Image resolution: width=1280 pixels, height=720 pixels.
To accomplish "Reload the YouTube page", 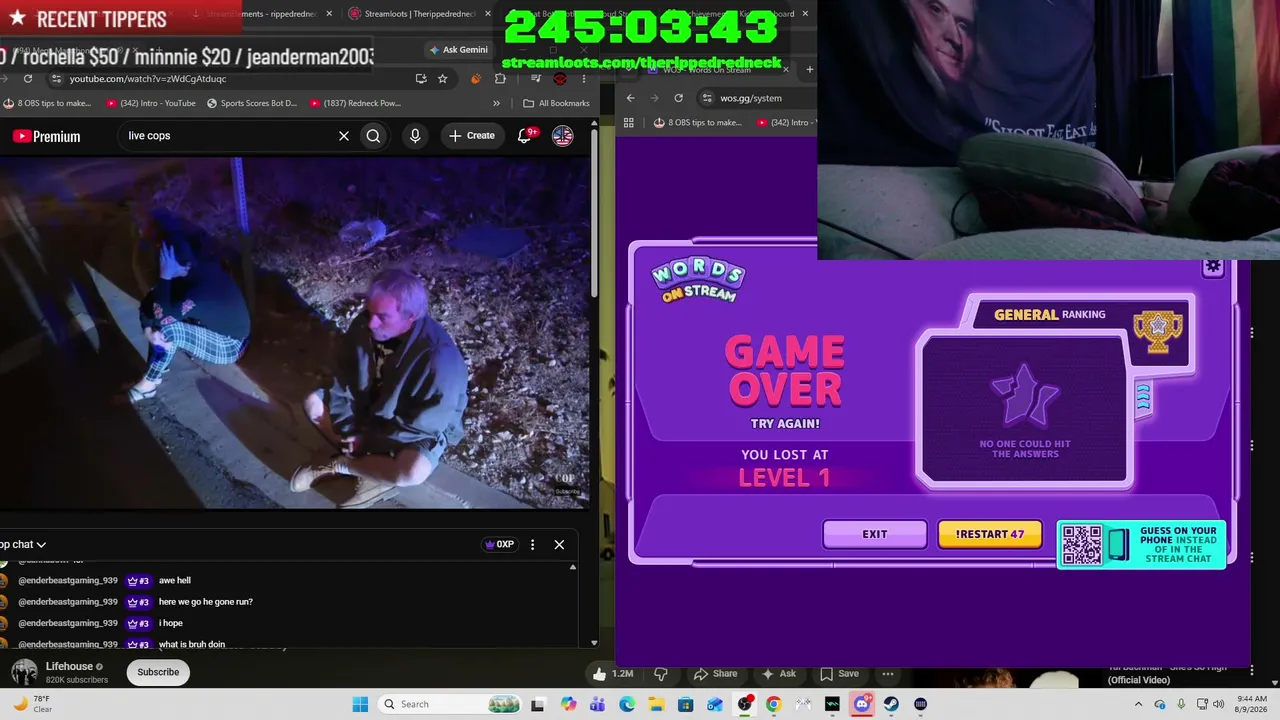I will click(28, 79).
